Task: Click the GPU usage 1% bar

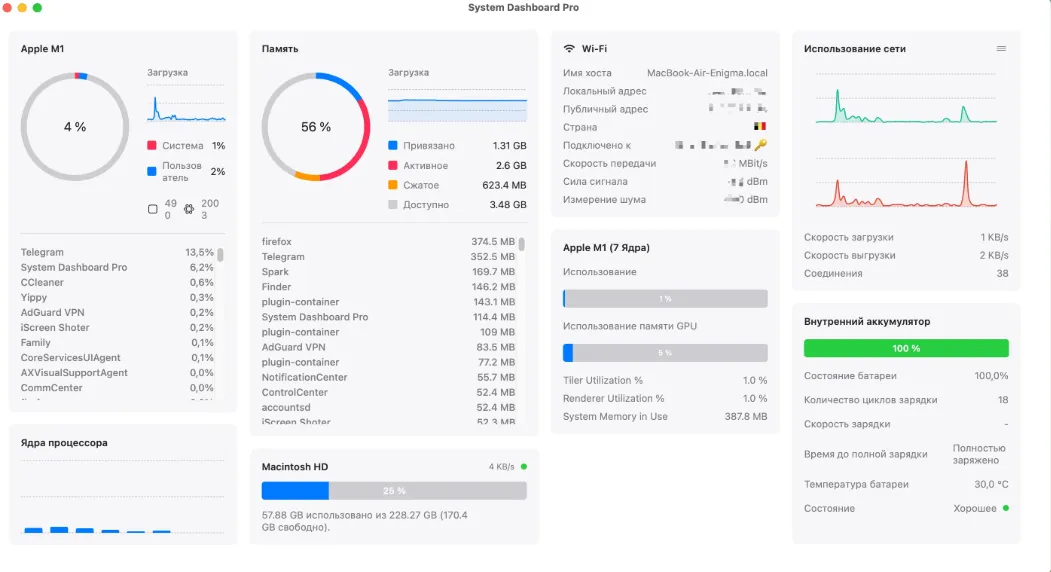Action: (665, 298)
